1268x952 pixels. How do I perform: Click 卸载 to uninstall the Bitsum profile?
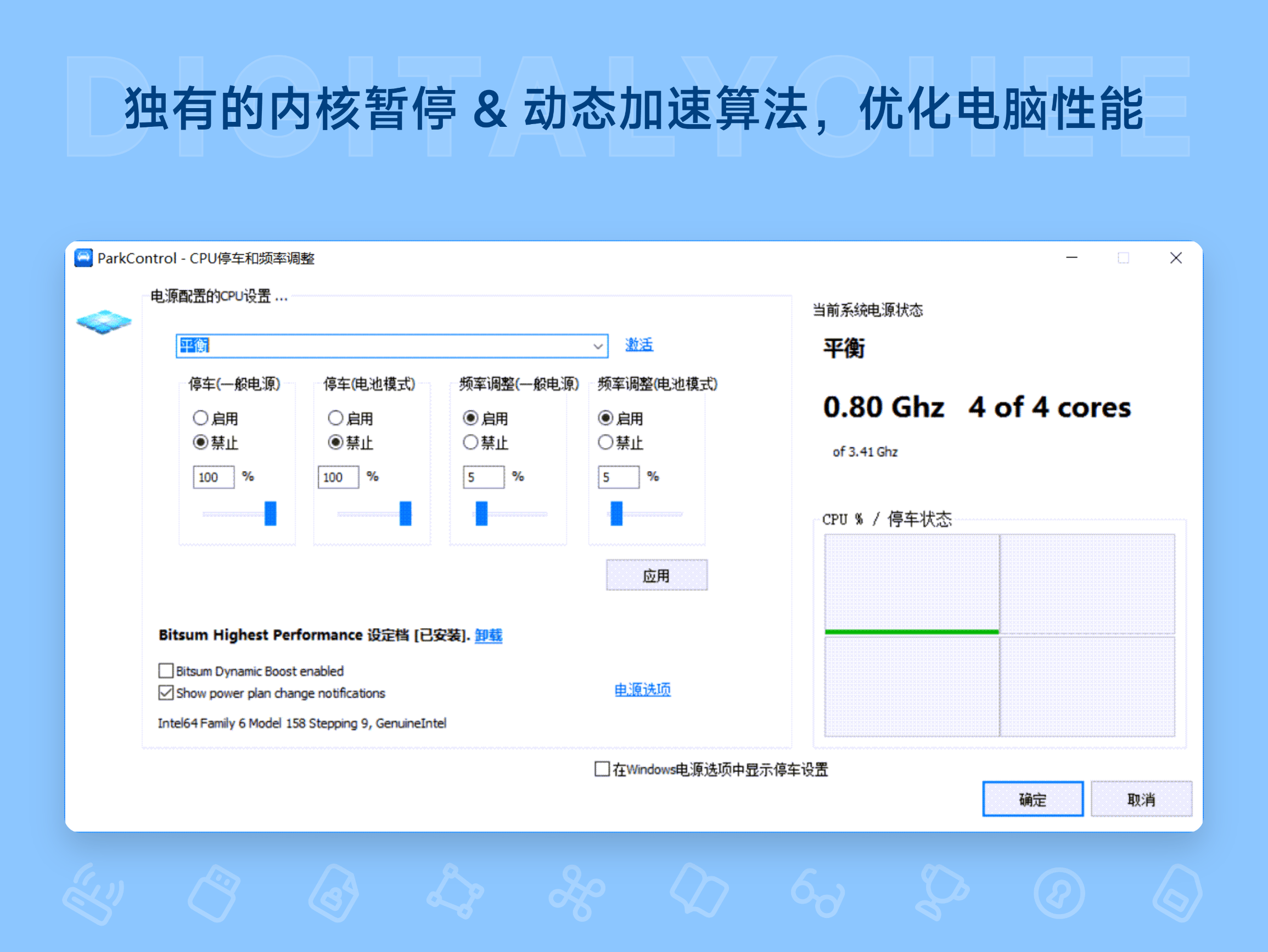[488, 635]
